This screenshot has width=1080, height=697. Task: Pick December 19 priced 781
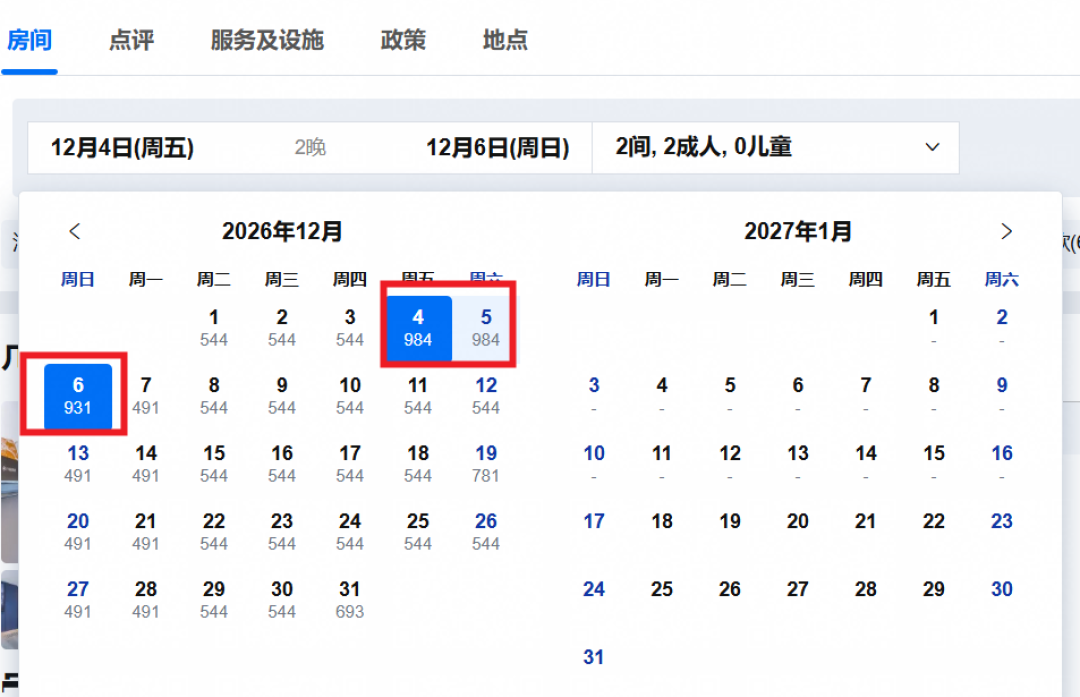486,464
